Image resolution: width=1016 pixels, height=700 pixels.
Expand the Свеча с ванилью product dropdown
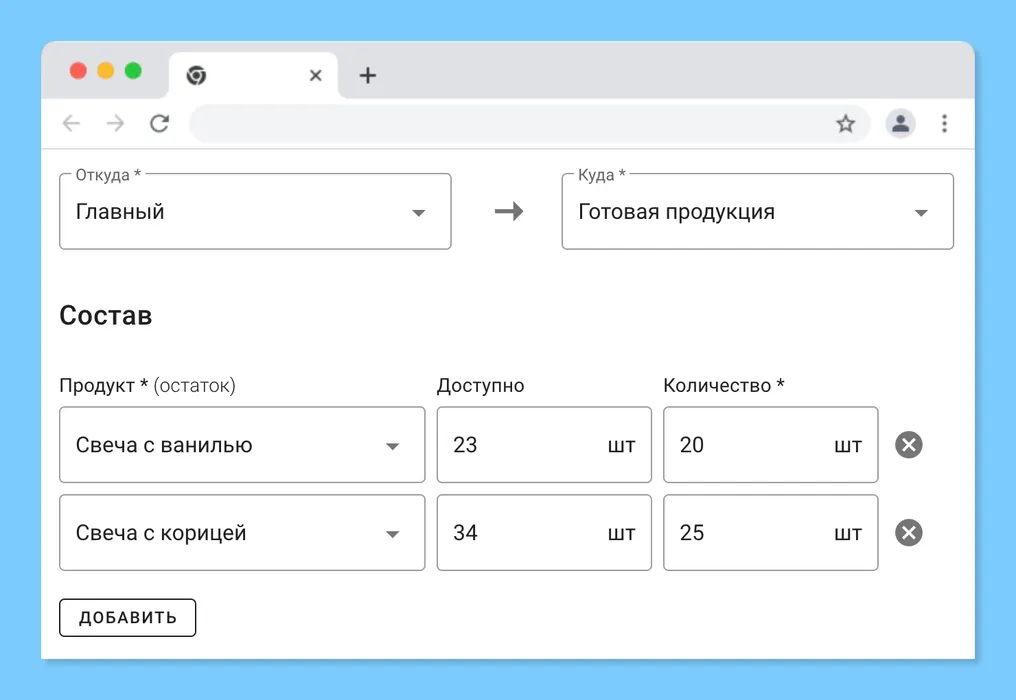pos(242,445)
